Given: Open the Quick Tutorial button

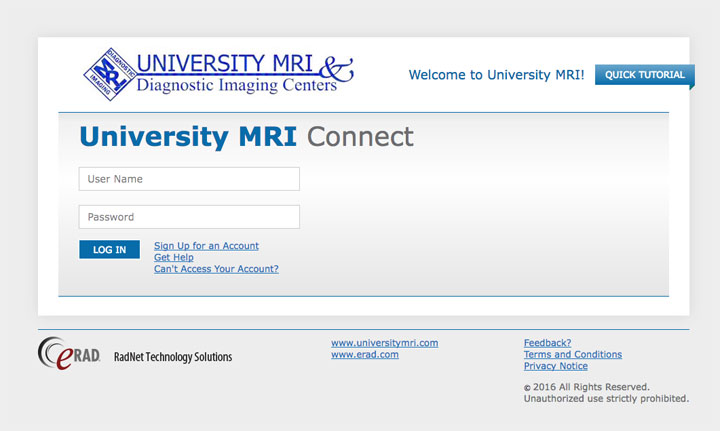Looking at the screenshot, I should pyautogui.click(x=644, y=75).
